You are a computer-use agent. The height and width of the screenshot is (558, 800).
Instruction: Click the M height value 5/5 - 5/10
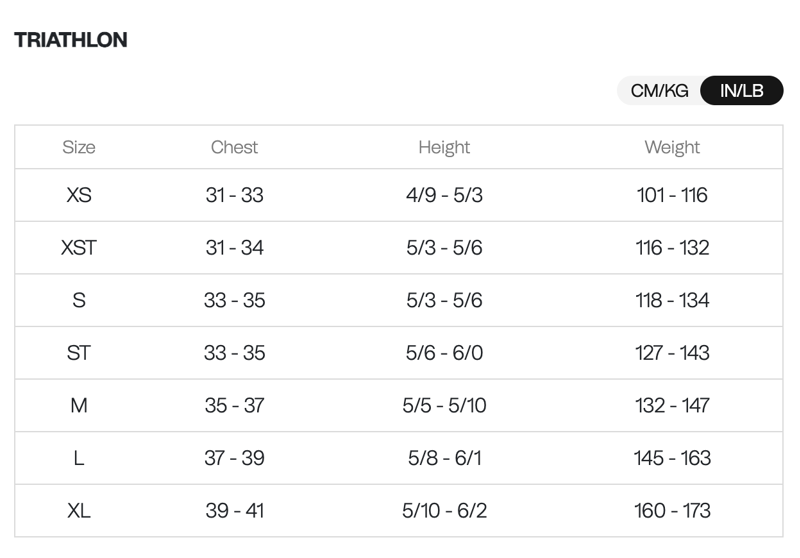click(x=444, y=405)
